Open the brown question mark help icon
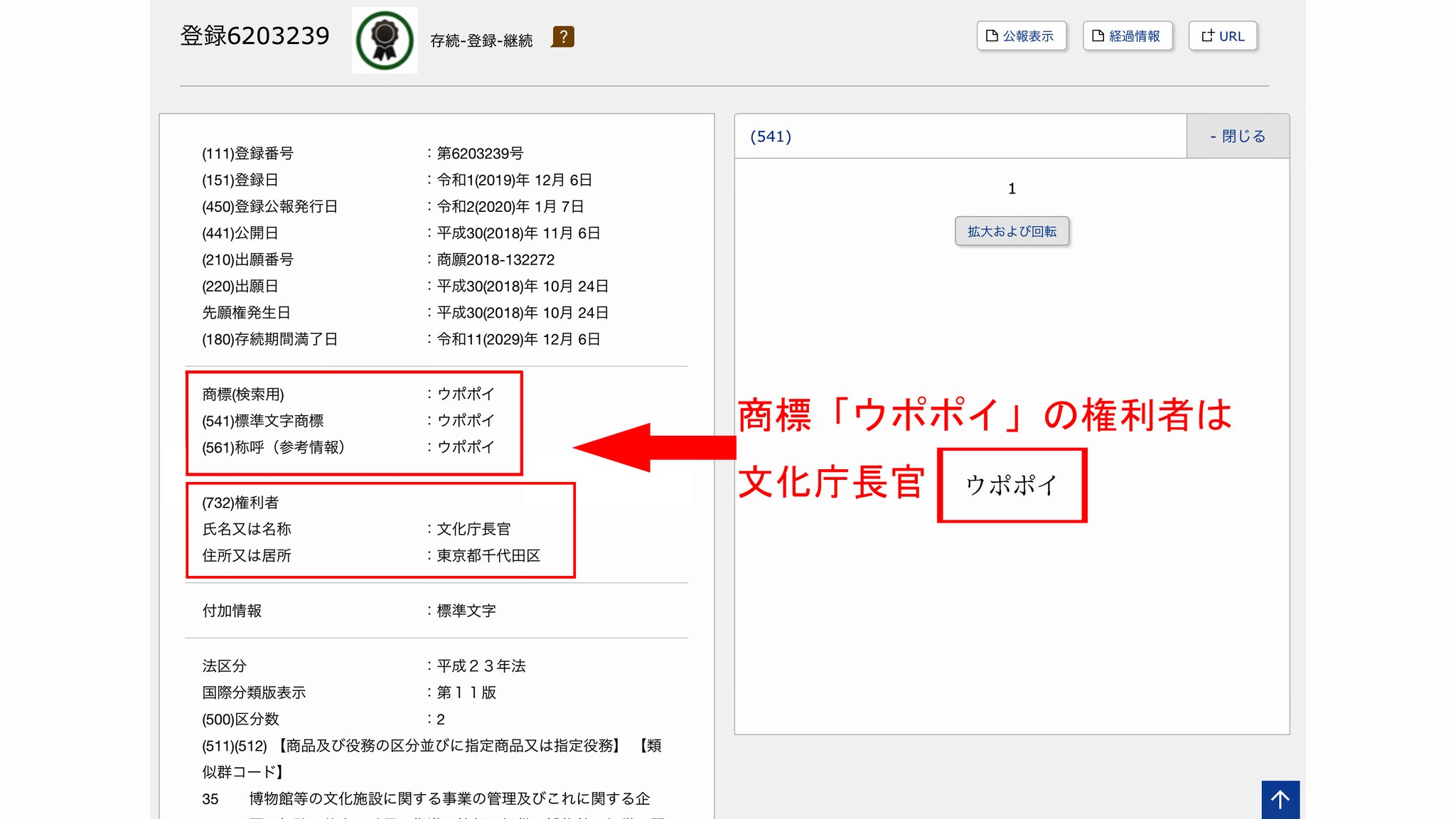Screen dimensions: 1456x819 563,37
